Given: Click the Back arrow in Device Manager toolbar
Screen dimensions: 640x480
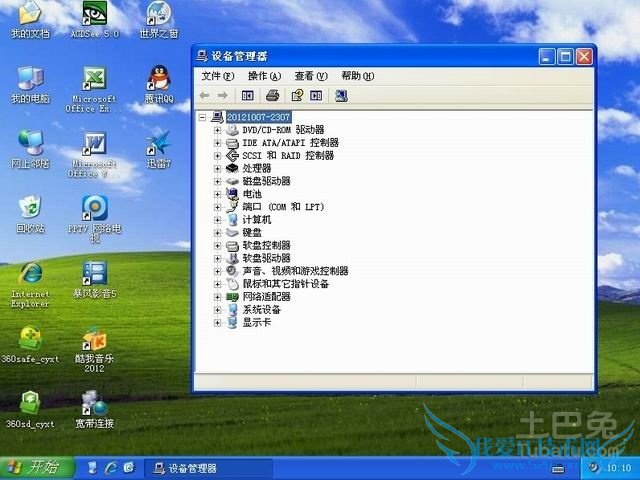Looking at the screenshot, I should [204, 96].
